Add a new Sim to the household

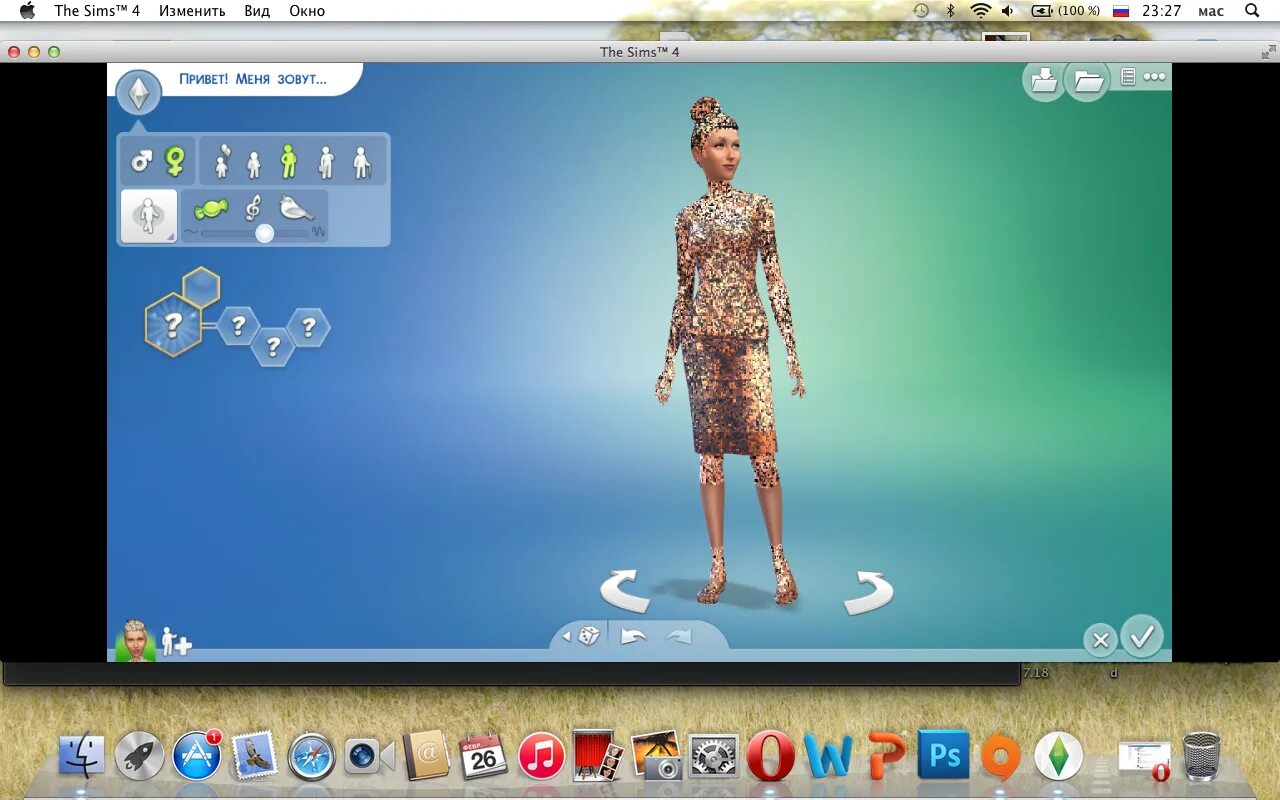tap(176, 641)
